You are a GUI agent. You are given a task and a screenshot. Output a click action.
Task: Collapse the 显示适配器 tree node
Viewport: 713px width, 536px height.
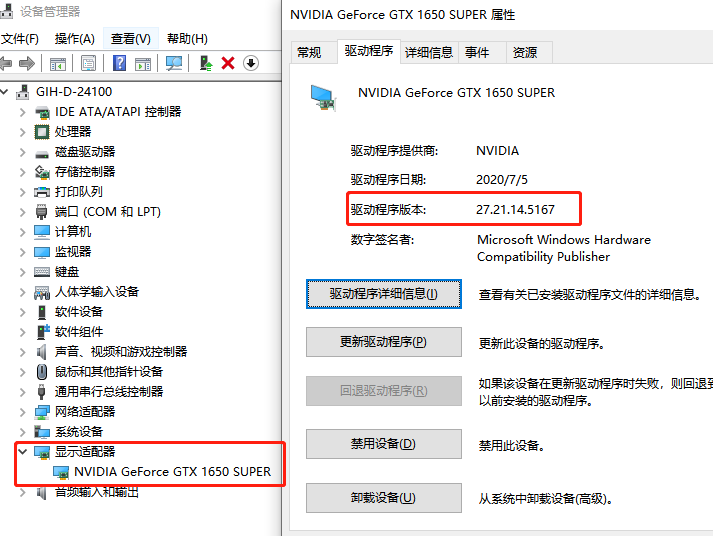tap(22, 451)
